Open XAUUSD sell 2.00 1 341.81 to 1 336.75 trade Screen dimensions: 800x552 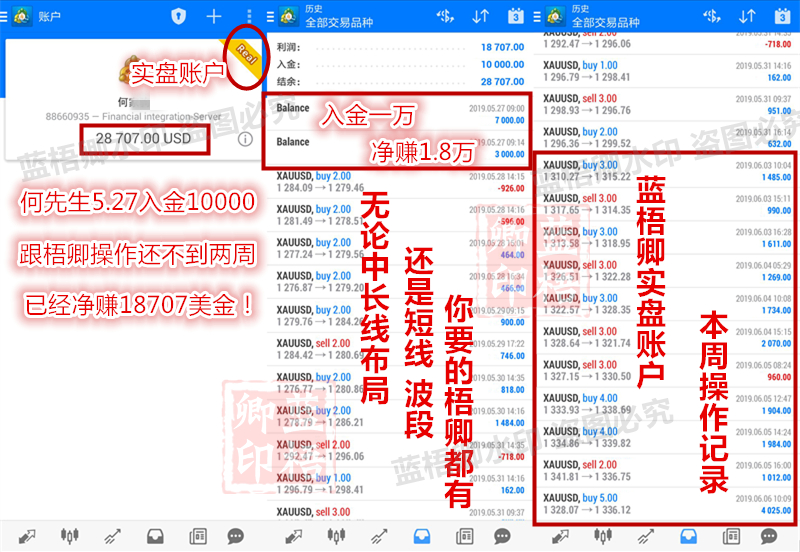coord(666,471)
